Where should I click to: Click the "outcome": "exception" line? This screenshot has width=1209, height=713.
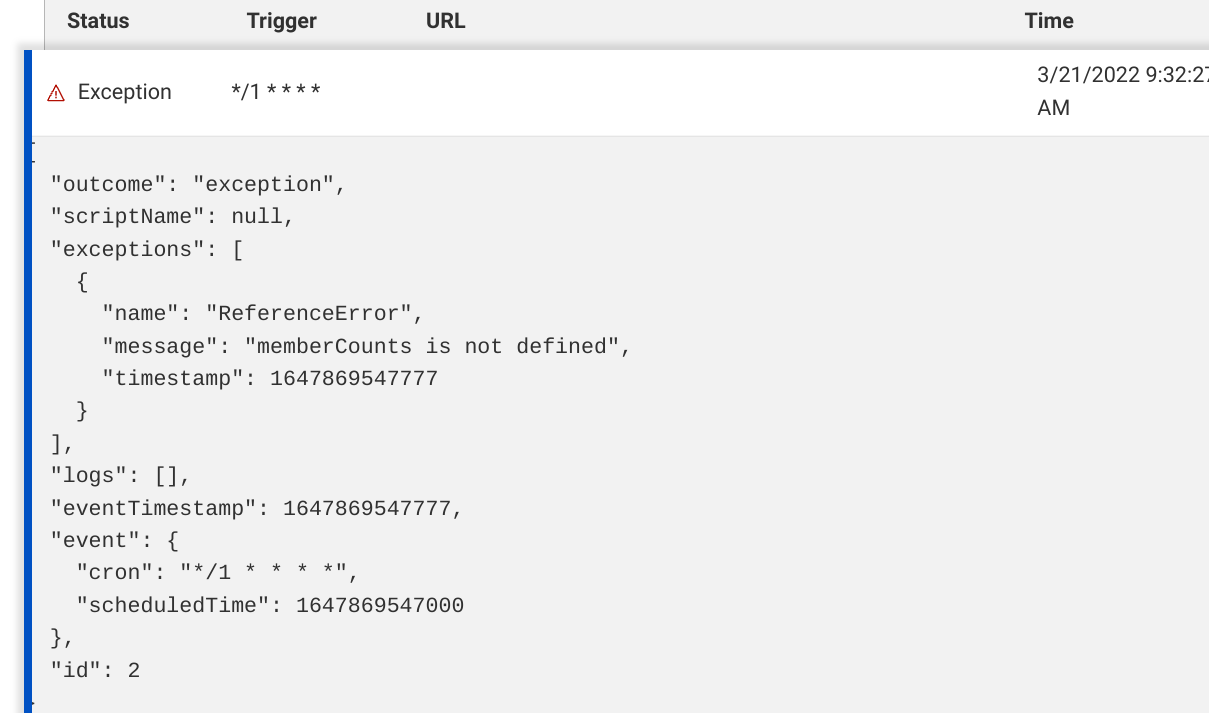(x=198, y=185)
